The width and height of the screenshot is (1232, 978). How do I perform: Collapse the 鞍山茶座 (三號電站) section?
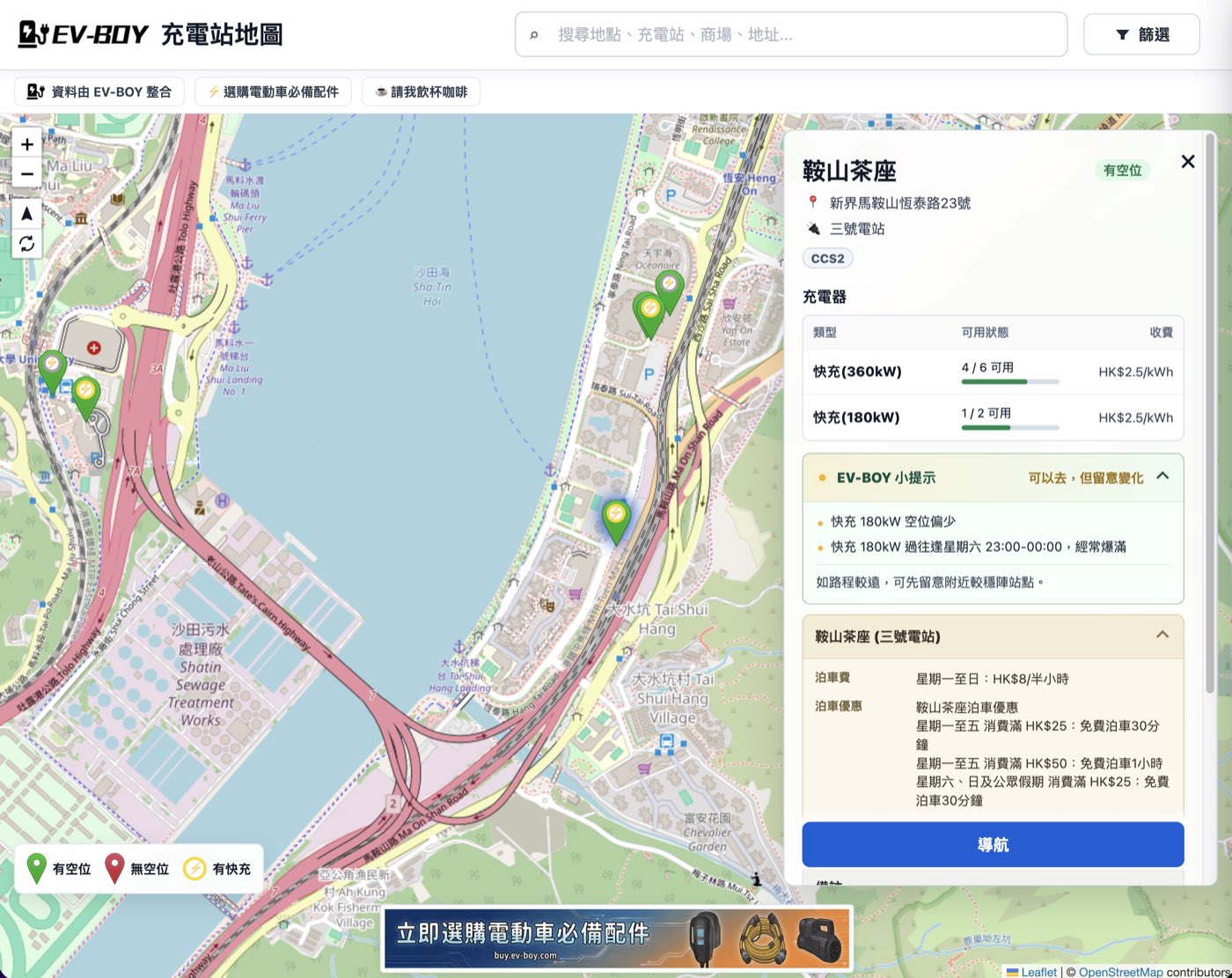tap(1162, 635)
